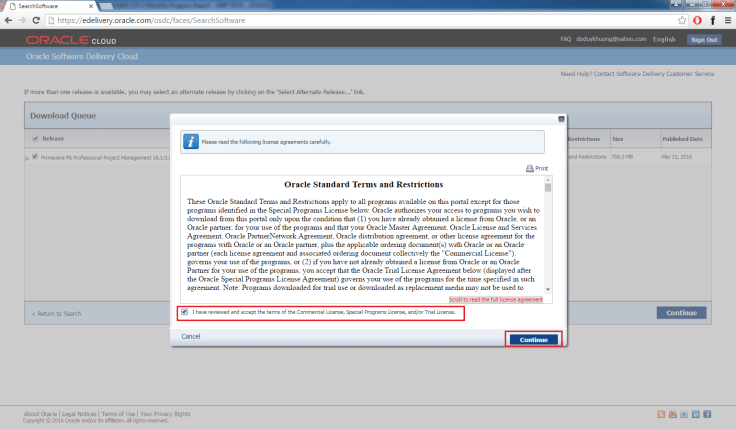Click the Opera extension icon in the toolbar
This screenshot has height=430, width=736.
click(696, 20)
